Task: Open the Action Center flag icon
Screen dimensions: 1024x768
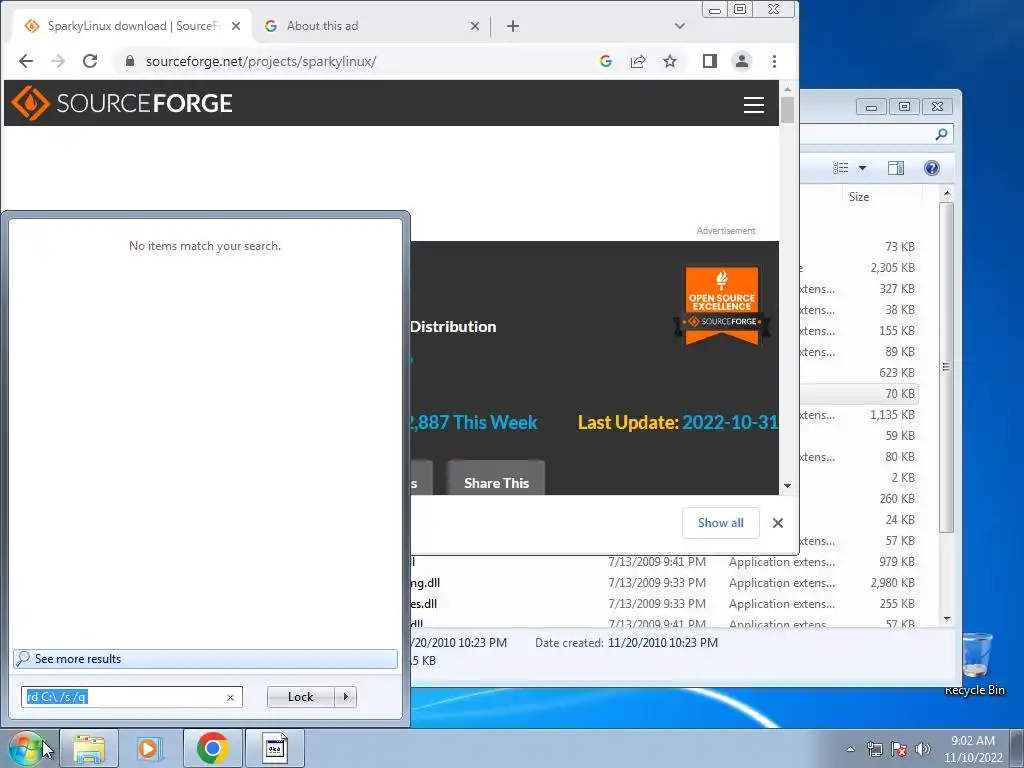Action: (x=899, y=749)
